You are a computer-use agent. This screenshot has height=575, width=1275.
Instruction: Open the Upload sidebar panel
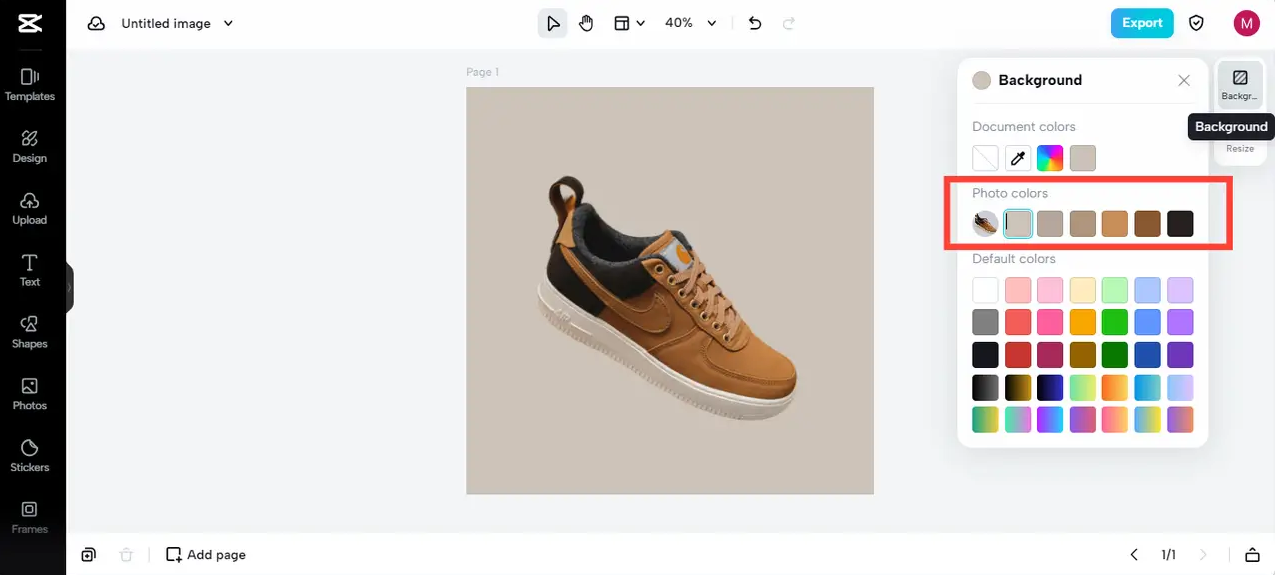[x=30, y=209]
